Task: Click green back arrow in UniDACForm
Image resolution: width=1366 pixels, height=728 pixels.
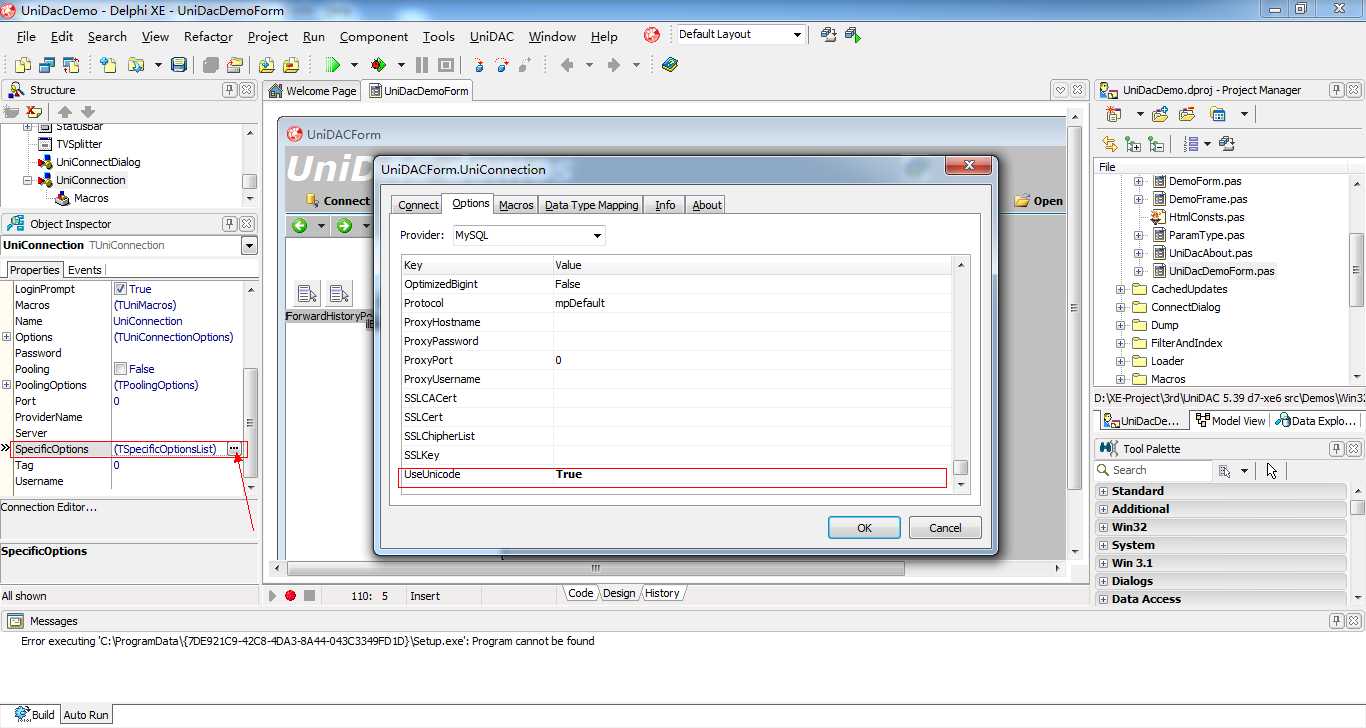Action: [299, 226]
